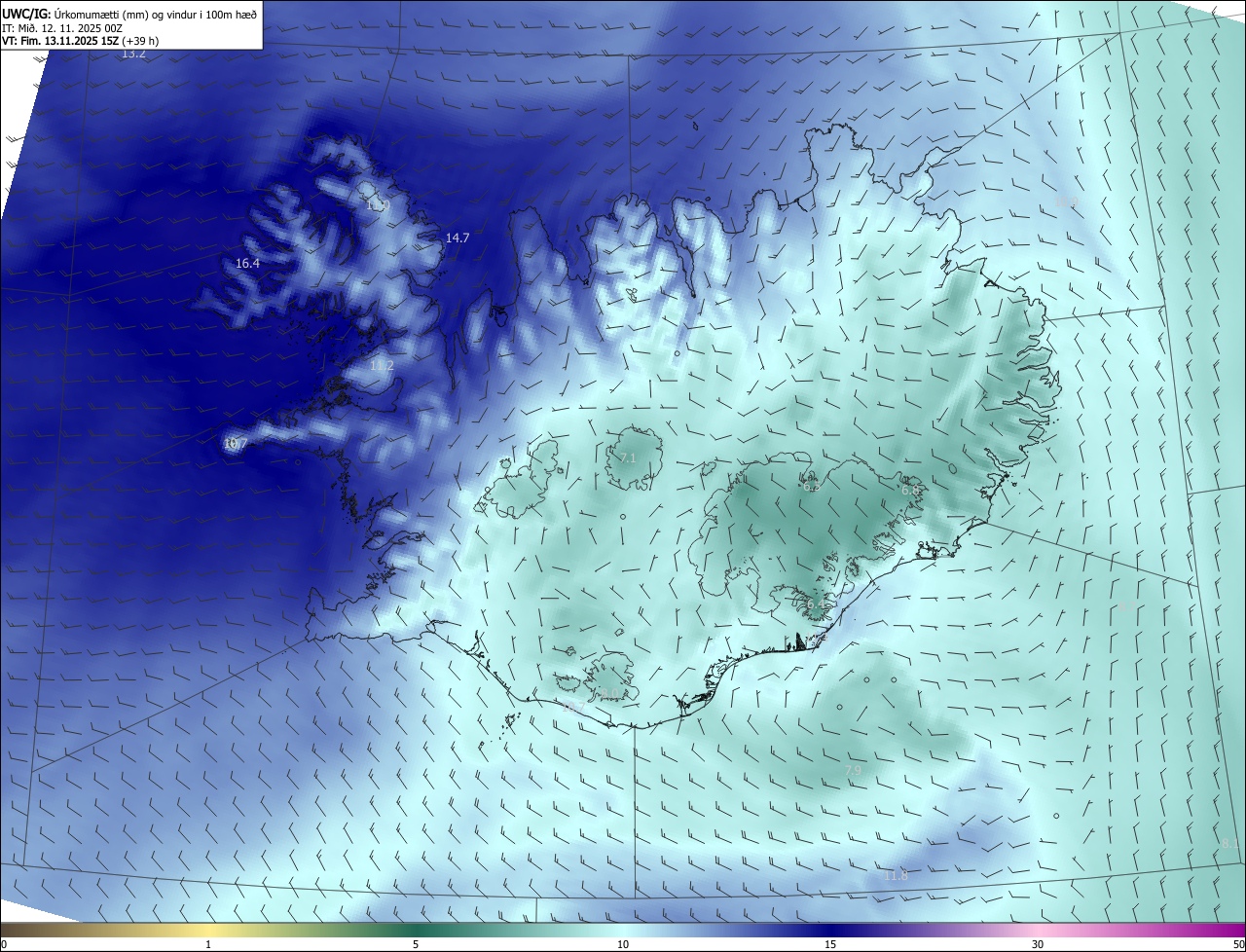Click the valid time line 'VT: Fim. 13.11.2025 15Z (+39 h)'

81,41
